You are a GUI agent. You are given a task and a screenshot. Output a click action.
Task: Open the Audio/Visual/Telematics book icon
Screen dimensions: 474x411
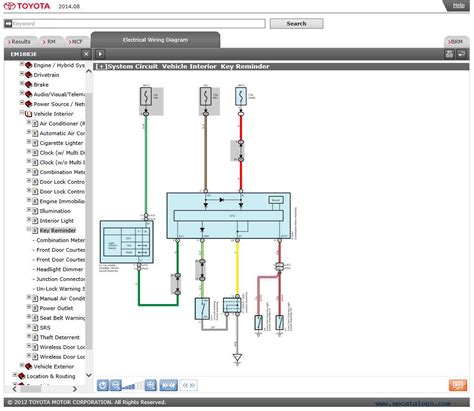29,94
